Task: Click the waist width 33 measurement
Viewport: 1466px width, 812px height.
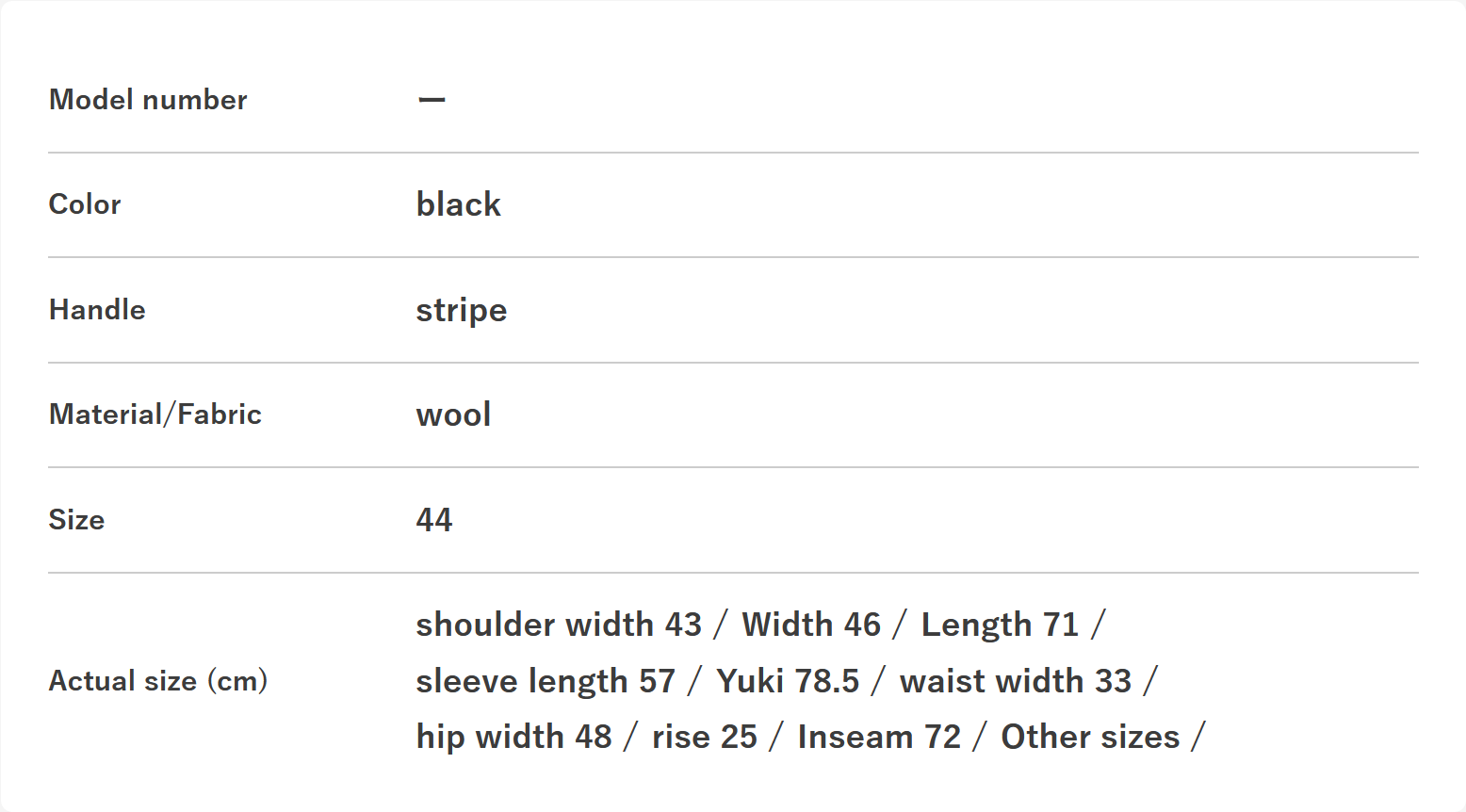Action: (1016, 681)
